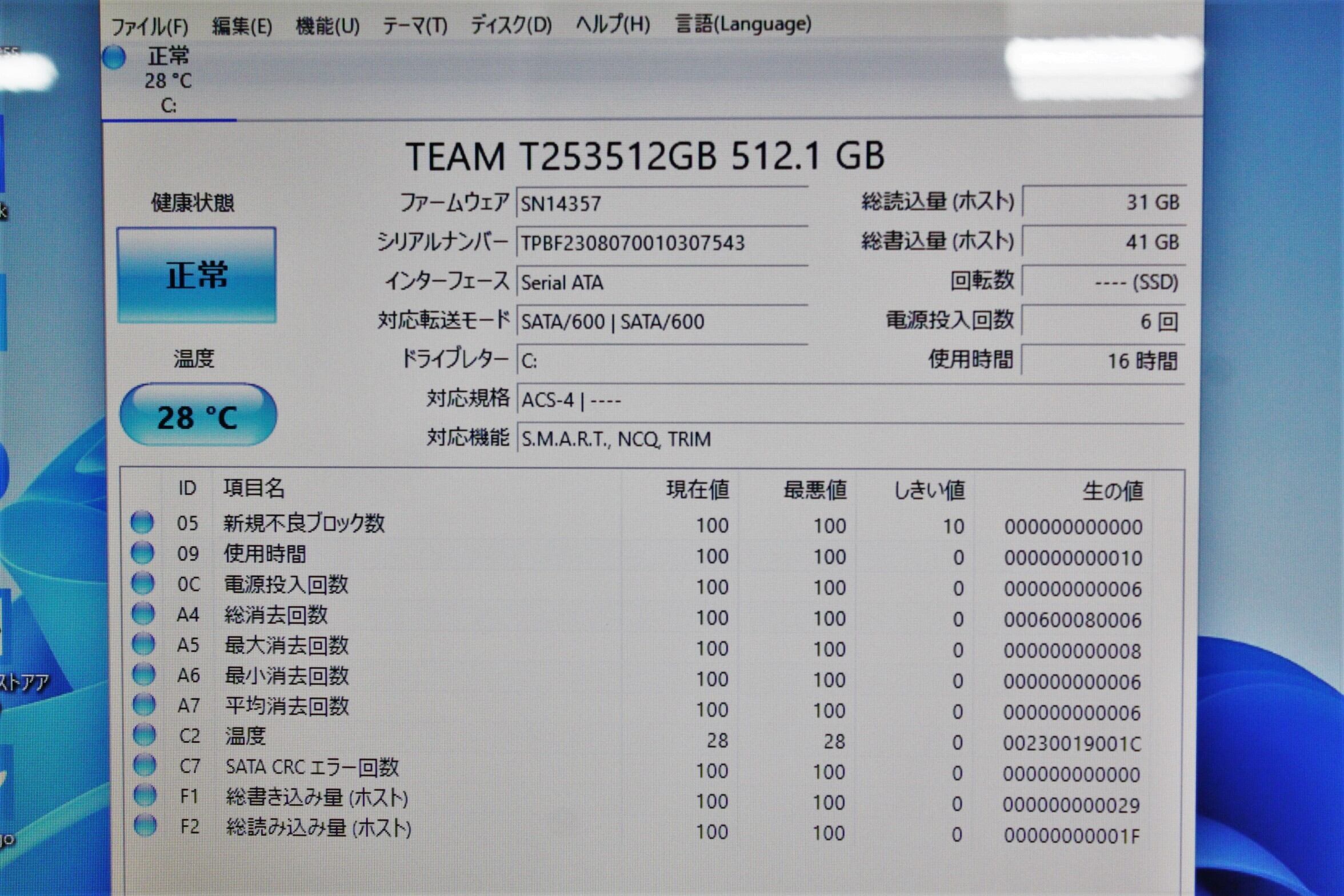
Task: Click the 正常 health status button
Action: [x=197, y=275]
